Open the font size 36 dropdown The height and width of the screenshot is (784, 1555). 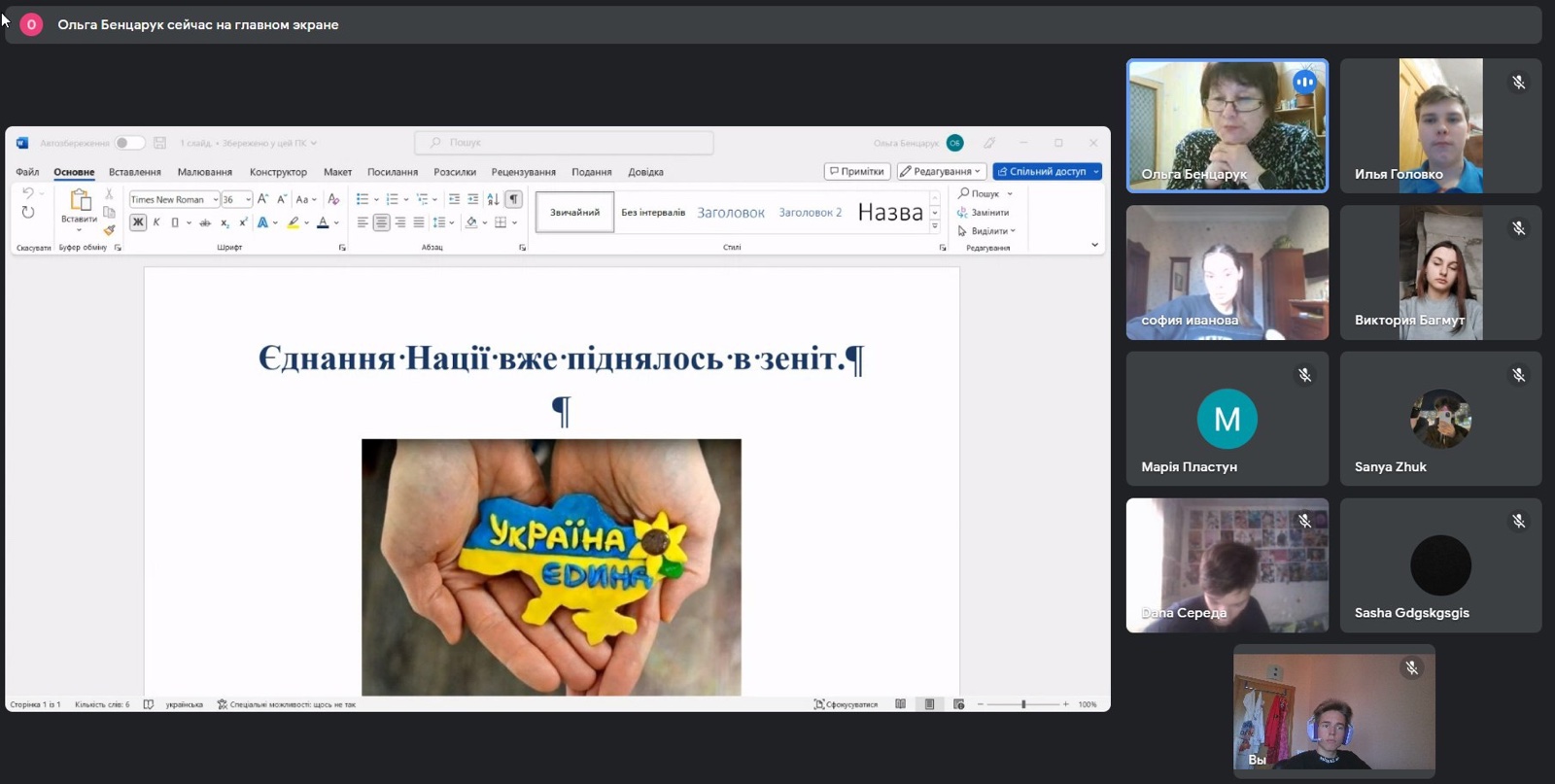[249, 199]
